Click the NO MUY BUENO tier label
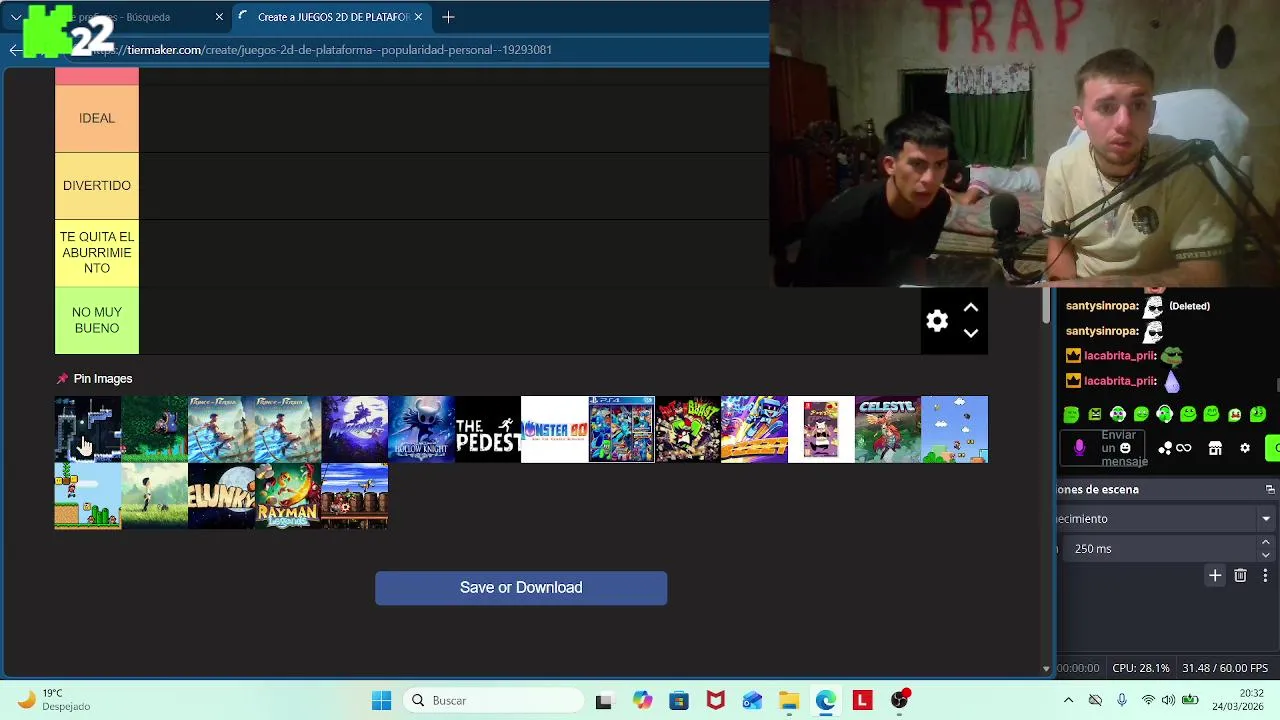1280x720 pixels. click(x=97, y=320)
